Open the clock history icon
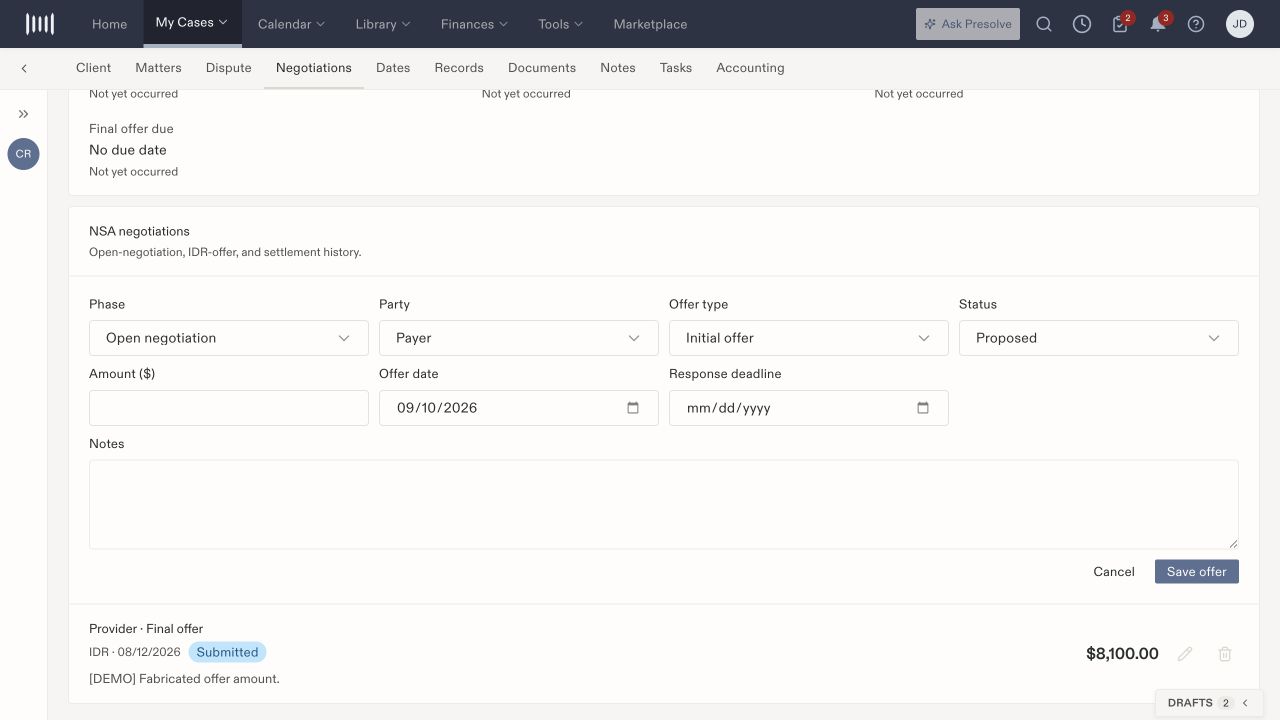This screenshot has height=720, width=1280. [1082, 24]
